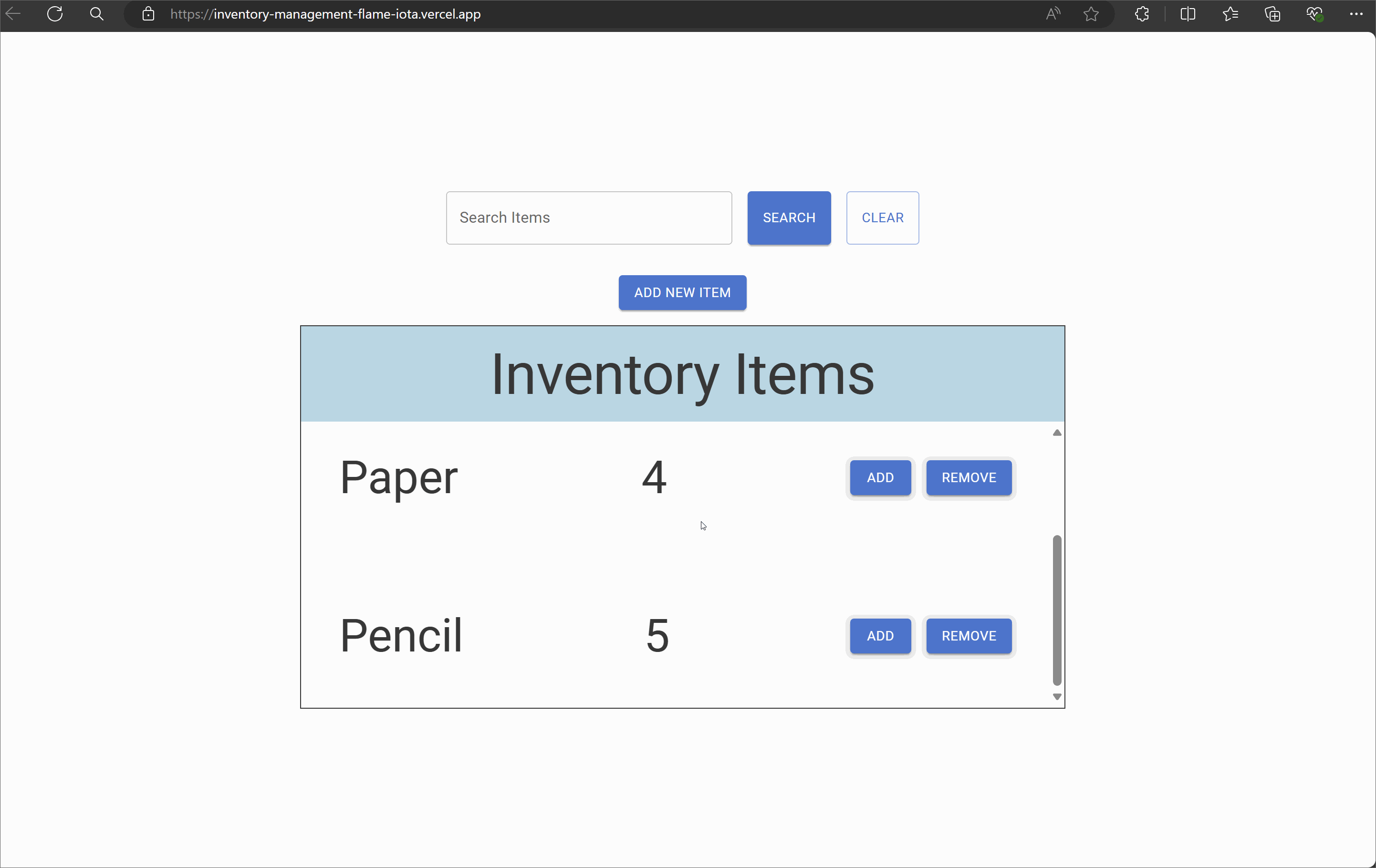Click the ADD NEW ITEM button
This screenshot has width=1376, height=868.
(683, 292)
